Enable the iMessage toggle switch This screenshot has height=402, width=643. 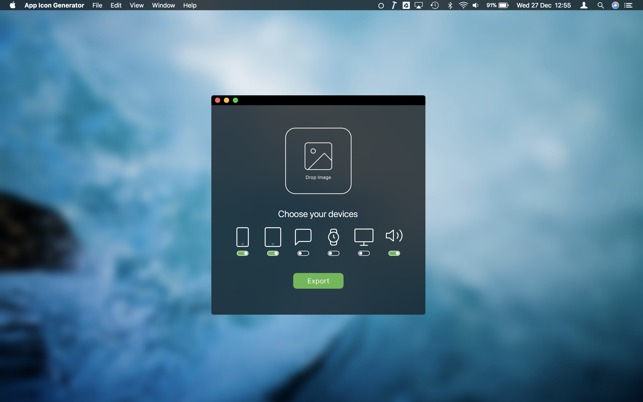[303, 254]
